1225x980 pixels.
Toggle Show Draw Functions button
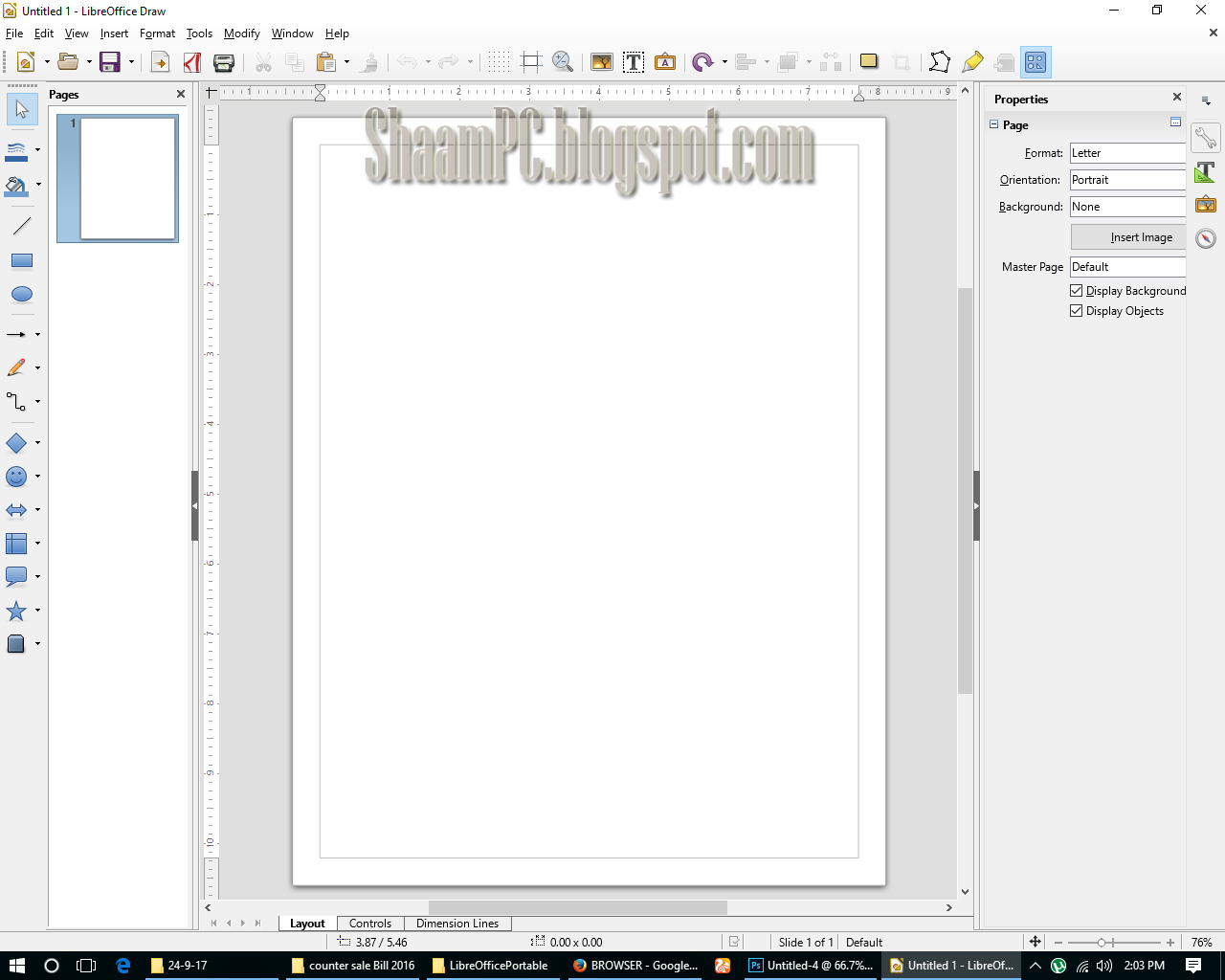(1036, 62)
